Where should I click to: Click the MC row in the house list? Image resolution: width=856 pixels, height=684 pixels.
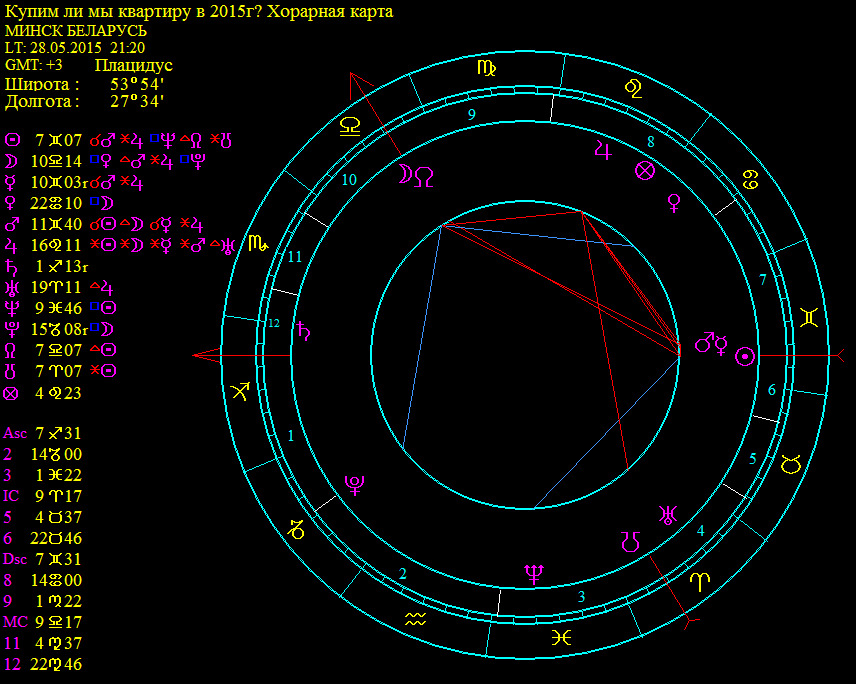43,622
